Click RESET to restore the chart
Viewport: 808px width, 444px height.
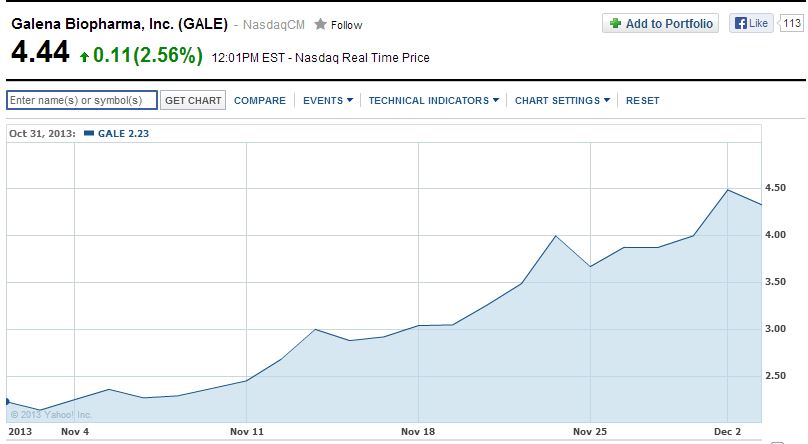(642, 100)
